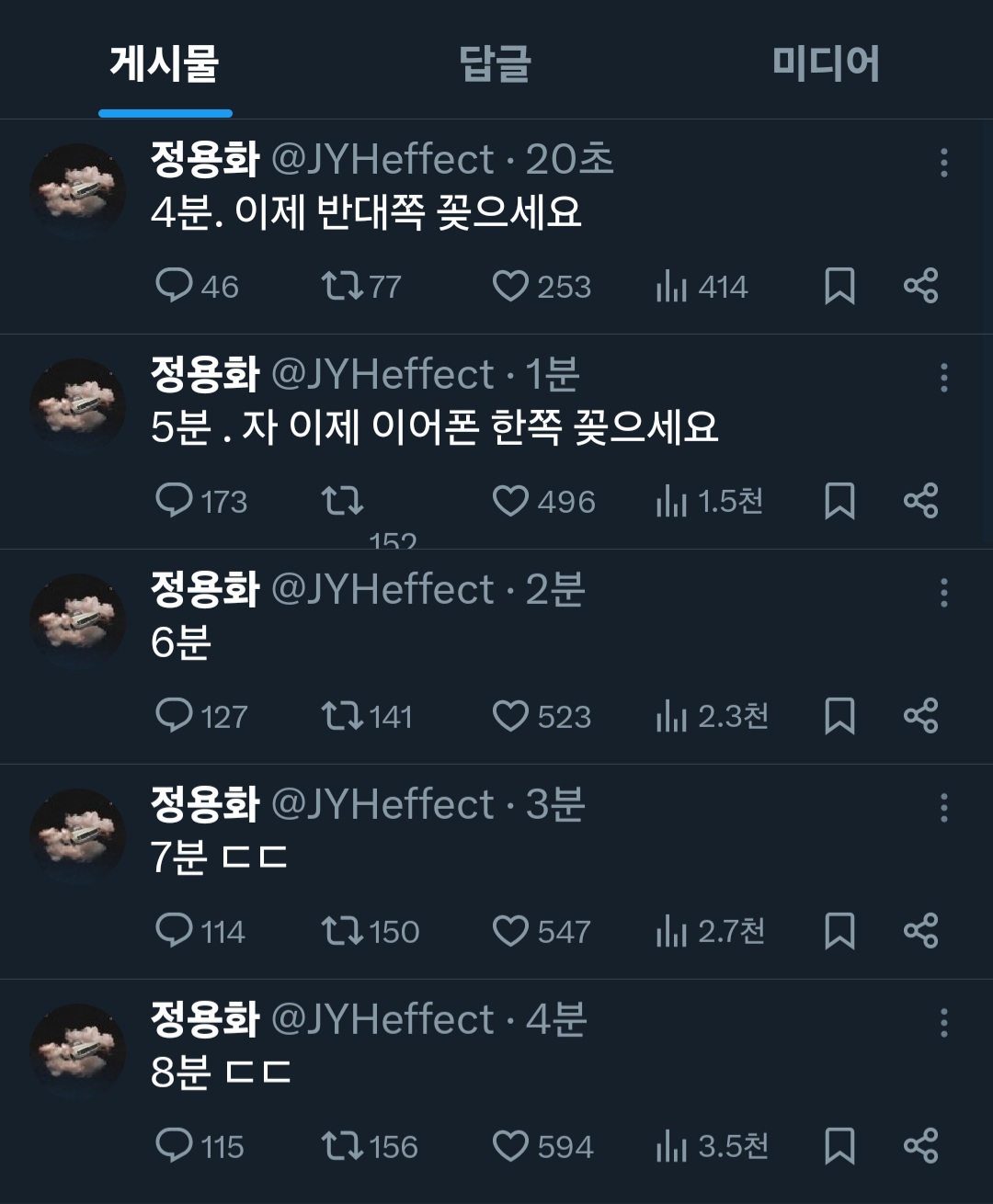Bookmark the '6분' post
Image resolution: width=993 pixels, height=1204 pixels.
839,716
